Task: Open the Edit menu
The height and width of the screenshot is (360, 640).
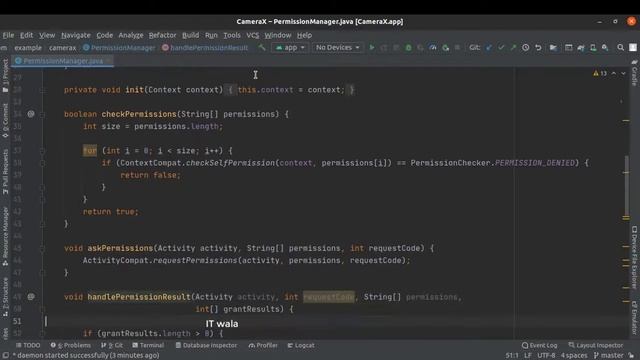Action: click(x=27, y=35)
